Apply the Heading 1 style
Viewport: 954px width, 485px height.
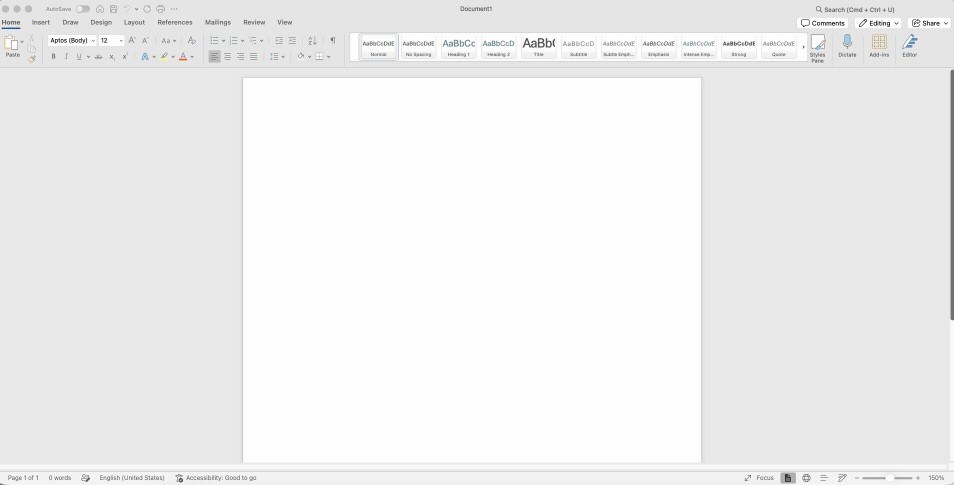coord(459,46)
